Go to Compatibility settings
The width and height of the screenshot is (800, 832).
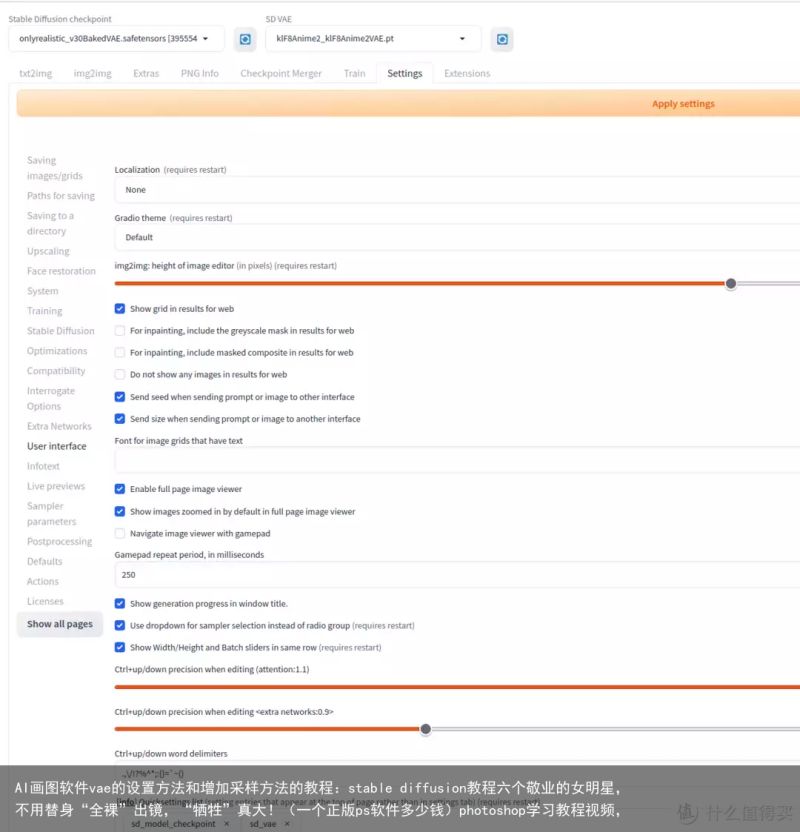(56, 371)
